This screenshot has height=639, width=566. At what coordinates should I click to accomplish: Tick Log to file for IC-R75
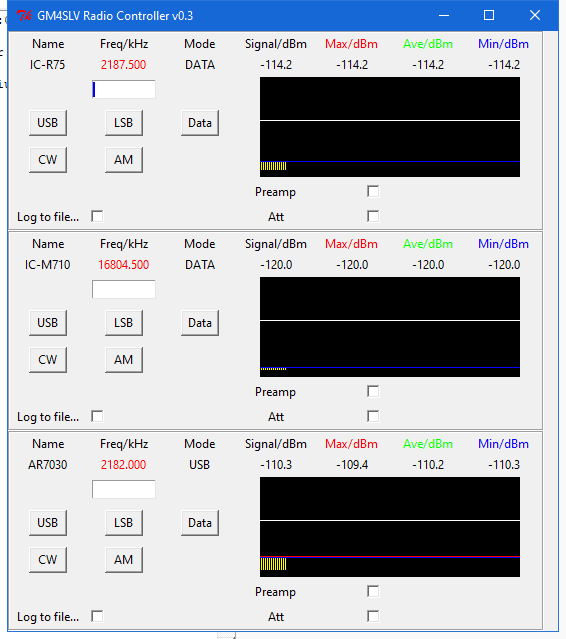97,216
